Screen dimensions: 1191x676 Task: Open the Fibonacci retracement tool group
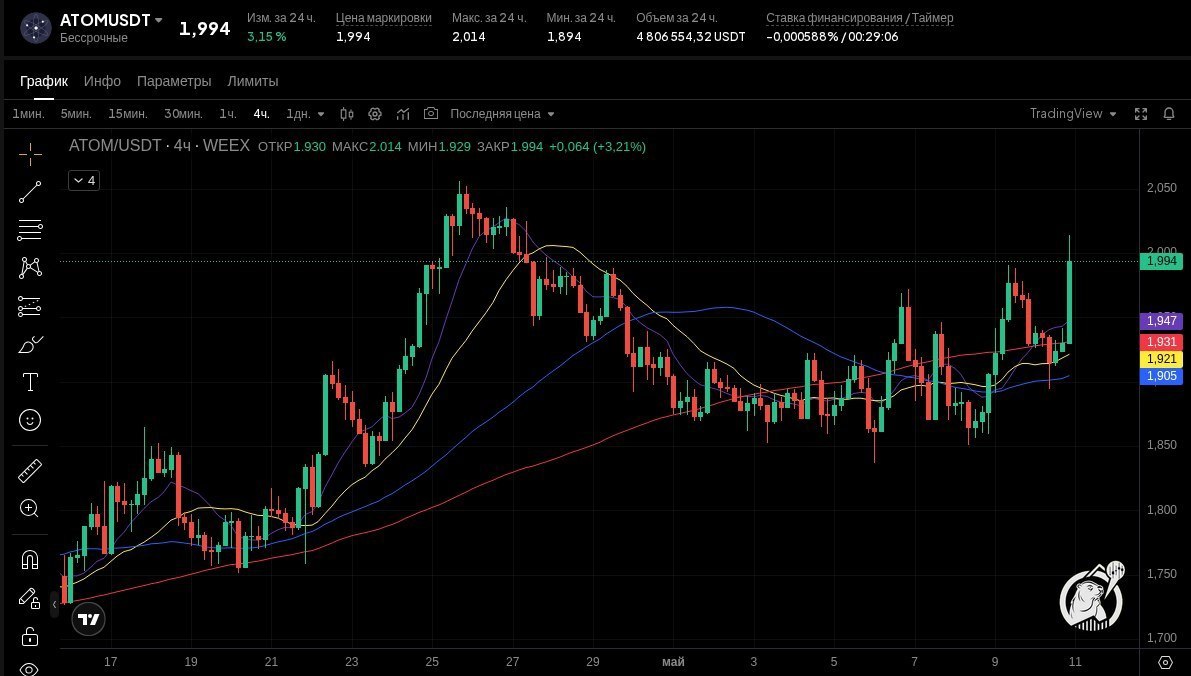(30, 229)
